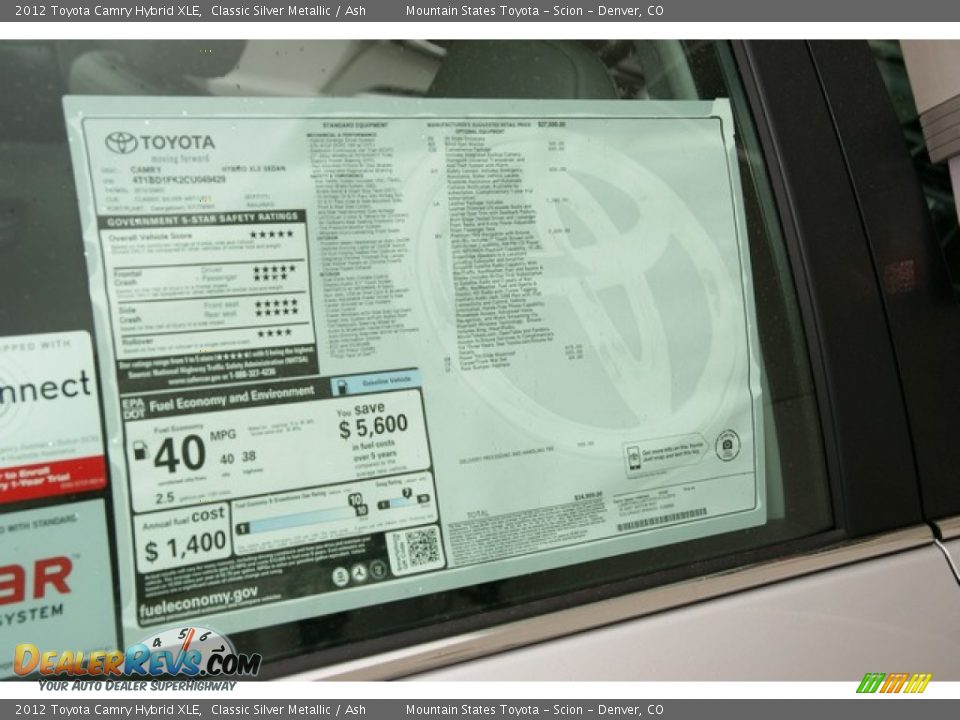Select the fuel pump icon on the economy label

[139, 451]
